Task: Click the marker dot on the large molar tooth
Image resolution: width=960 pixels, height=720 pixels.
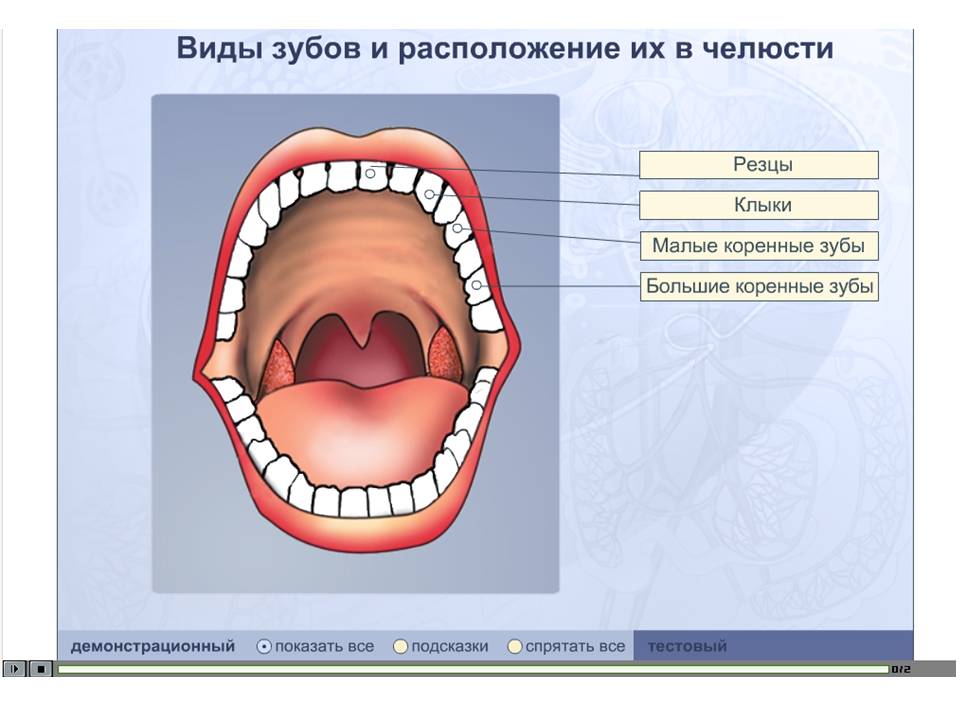Action: [x=476, y=285]
